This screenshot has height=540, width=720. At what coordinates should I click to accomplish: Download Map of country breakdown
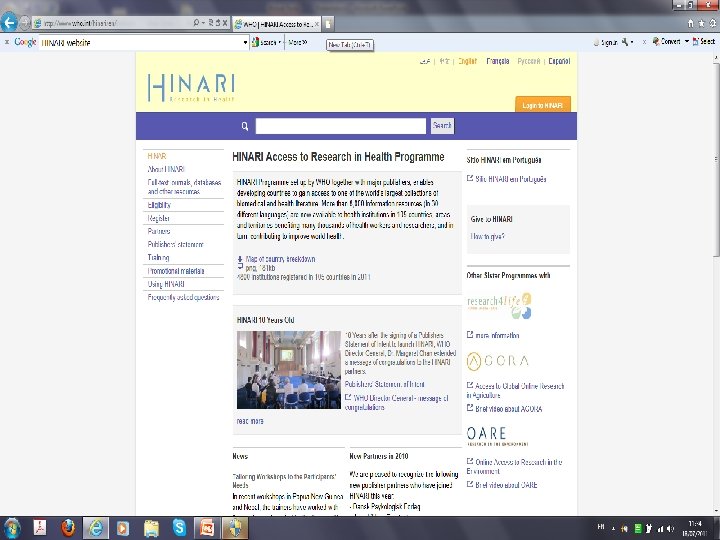coord(280,259)
